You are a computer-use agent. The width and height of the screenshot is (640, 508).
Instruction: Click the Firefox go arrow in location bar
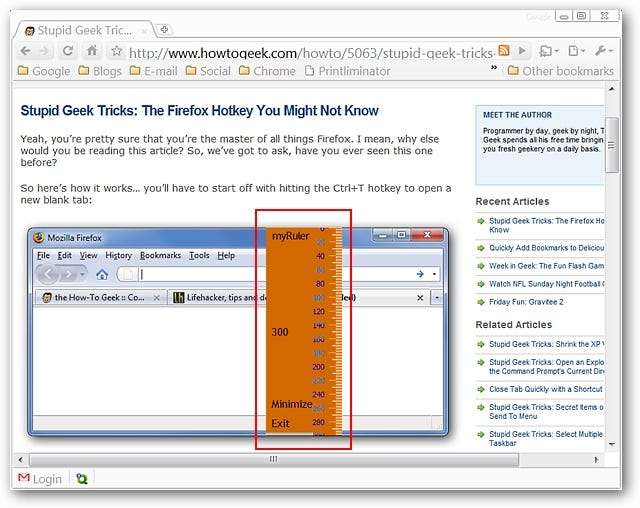[420, 274]
